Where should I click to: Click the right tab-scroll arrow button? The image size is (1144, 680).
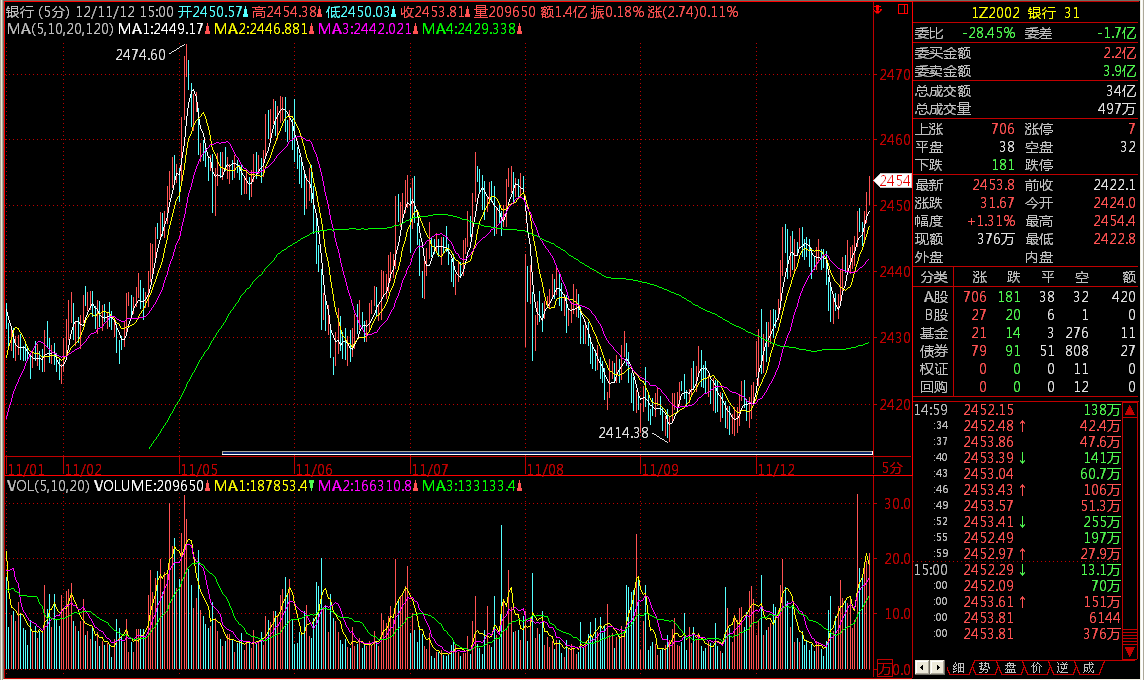coord(937,668)
